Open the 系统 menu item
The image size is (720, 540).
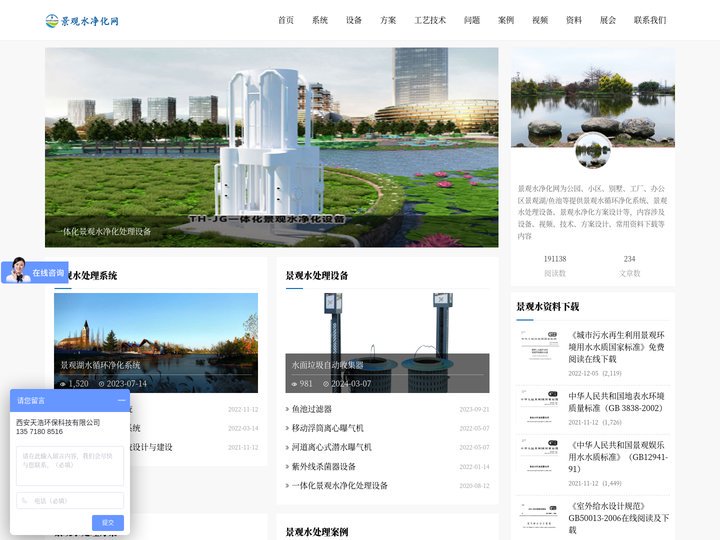click(320, 20)
